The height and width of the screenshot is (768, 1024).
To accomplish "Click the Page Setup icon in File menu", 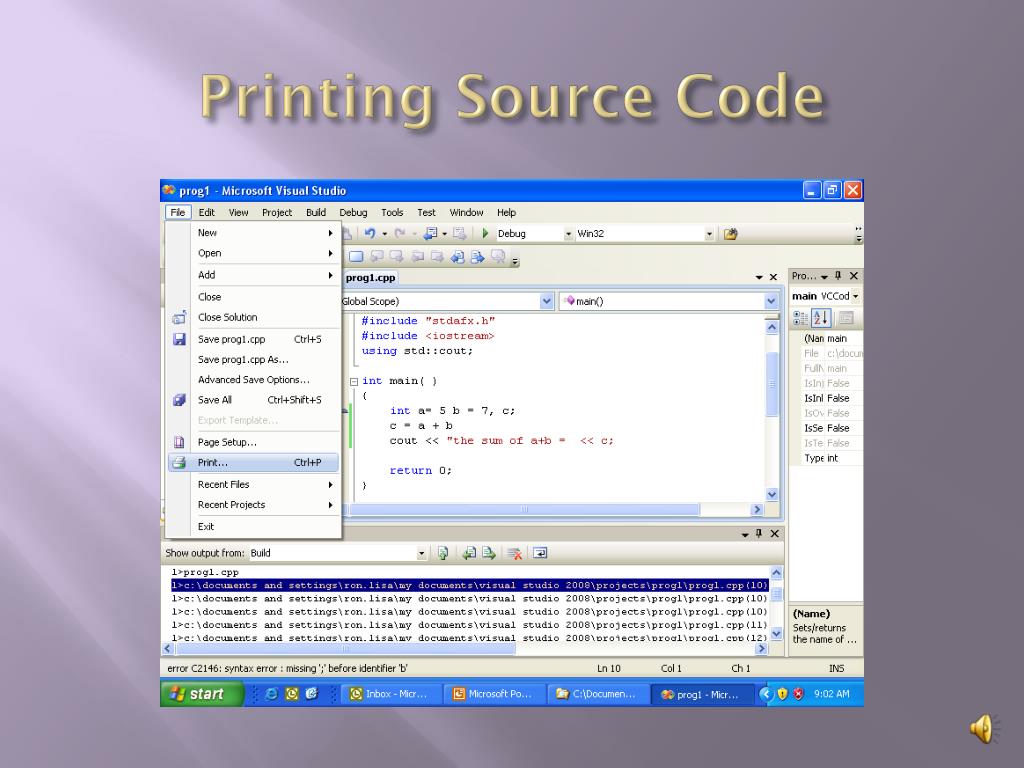I will point(179,442).
